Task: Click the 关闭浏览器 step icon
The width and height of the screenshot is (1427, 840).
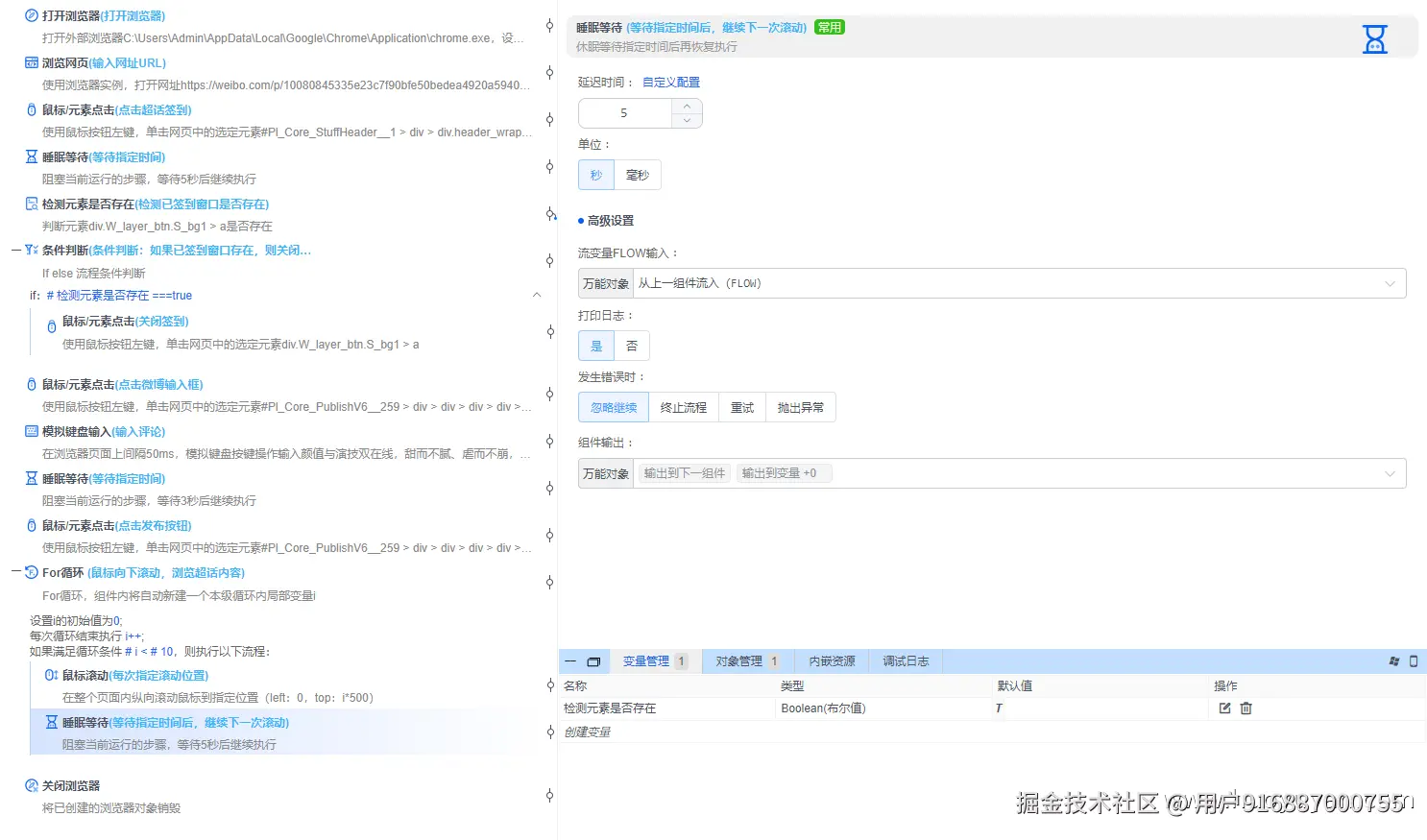Action: pyautogui.click(x=32, y=786)
